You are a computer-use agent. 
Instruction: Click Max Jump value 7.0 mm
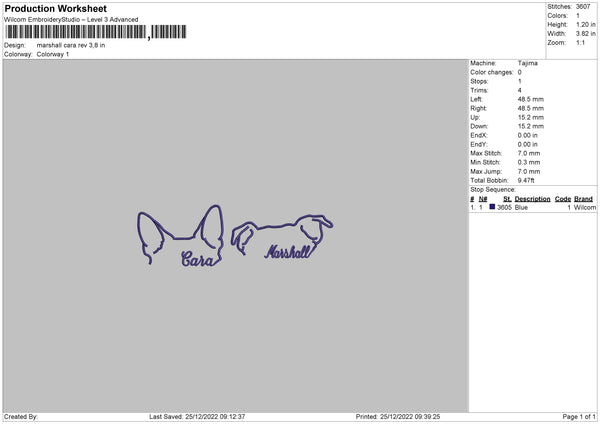pyautogui.click(x=529, y=172)
